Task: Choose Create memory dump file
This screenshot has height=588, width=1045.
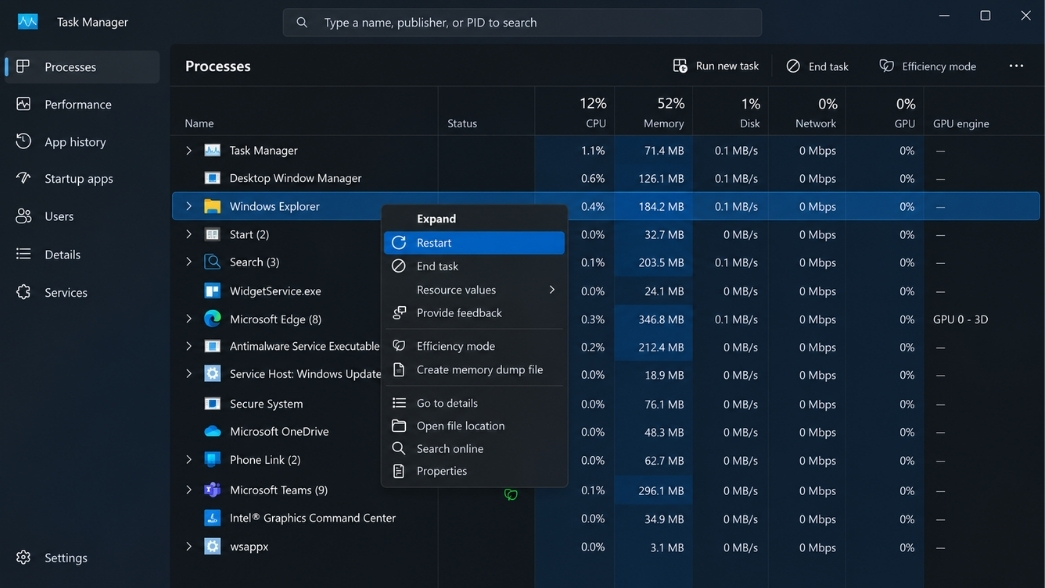Action: 474,369
